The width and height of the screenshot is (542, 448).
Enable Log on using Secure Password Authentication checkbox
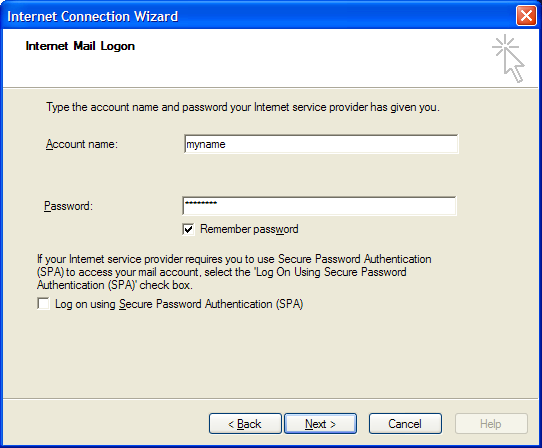[x=43, y=304]
